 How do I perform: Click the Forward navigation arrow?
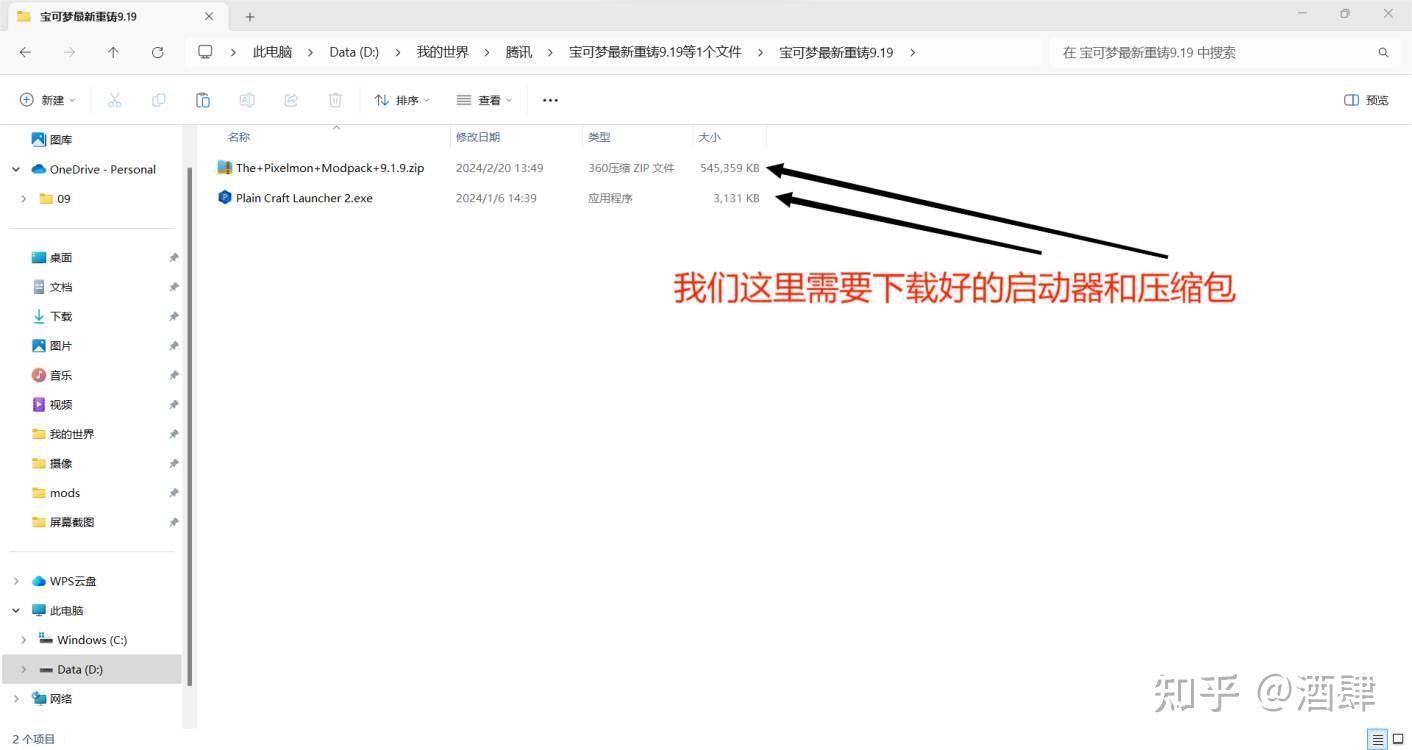(x=69, y=52)
